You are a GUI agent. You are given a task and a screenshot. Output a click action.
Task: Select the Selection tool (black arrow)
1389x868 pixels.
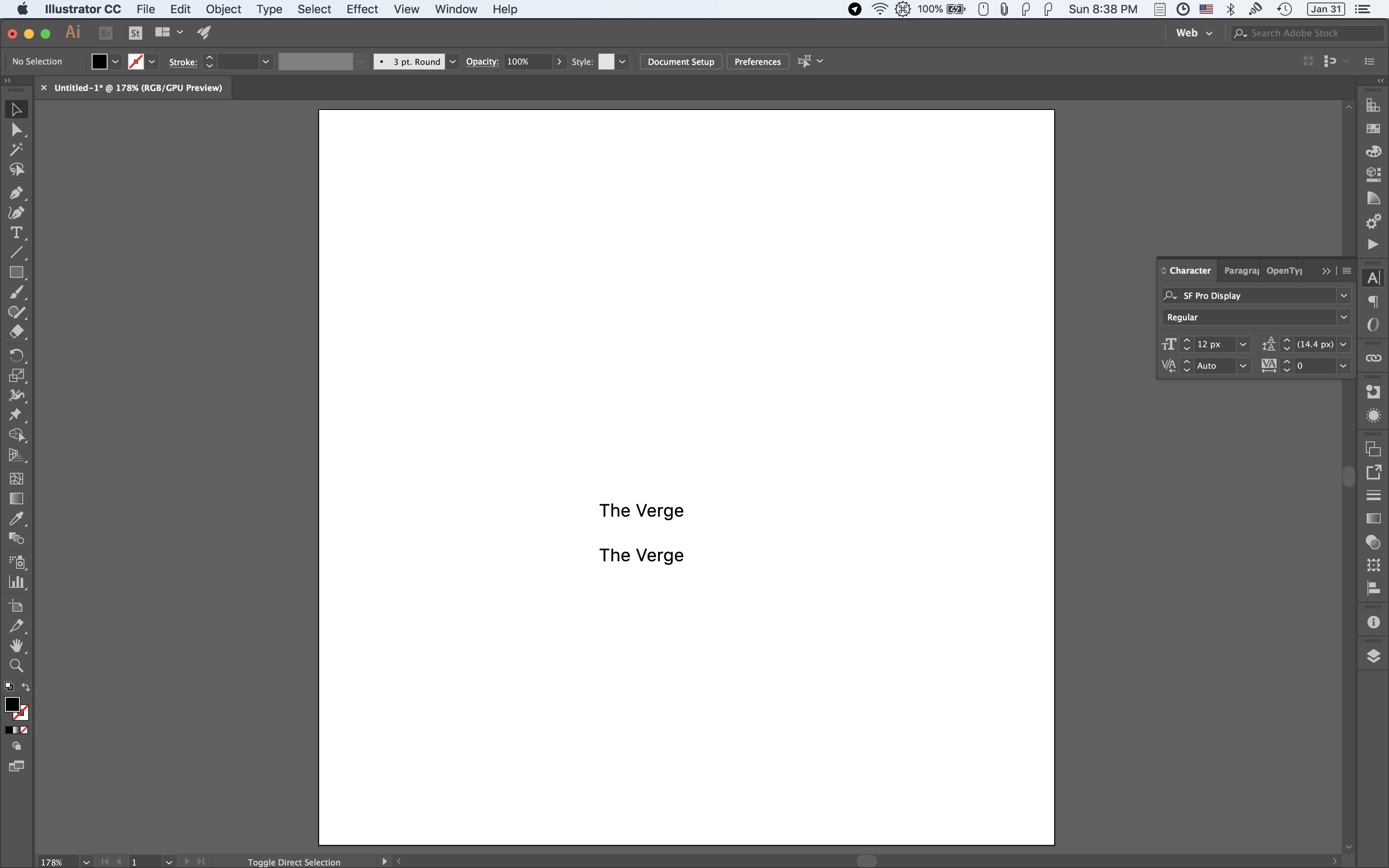[x=16, y=109]
